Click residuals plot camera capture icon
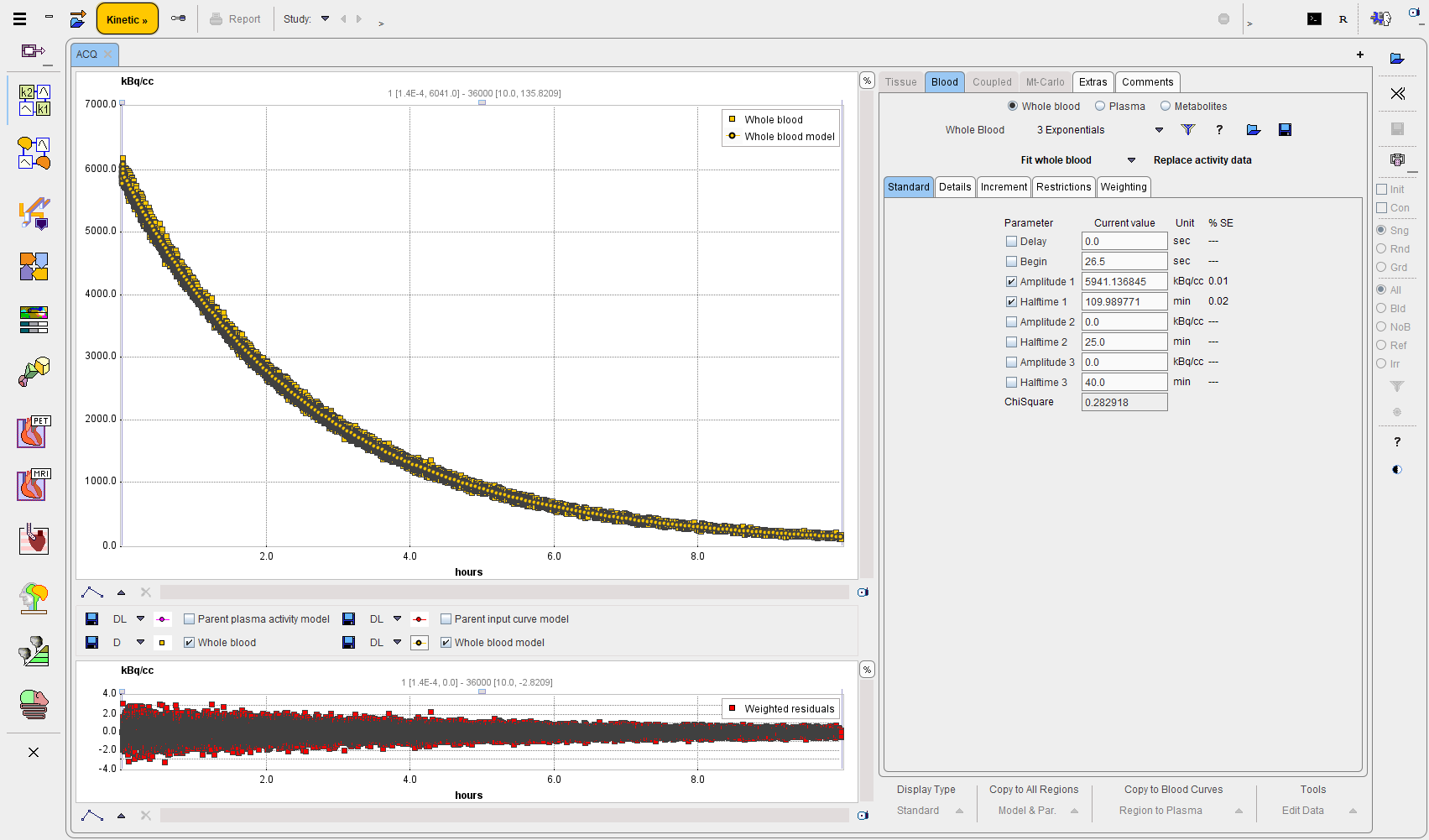The width and height of the screenshot is (1429, 840). tap(863, 816)
